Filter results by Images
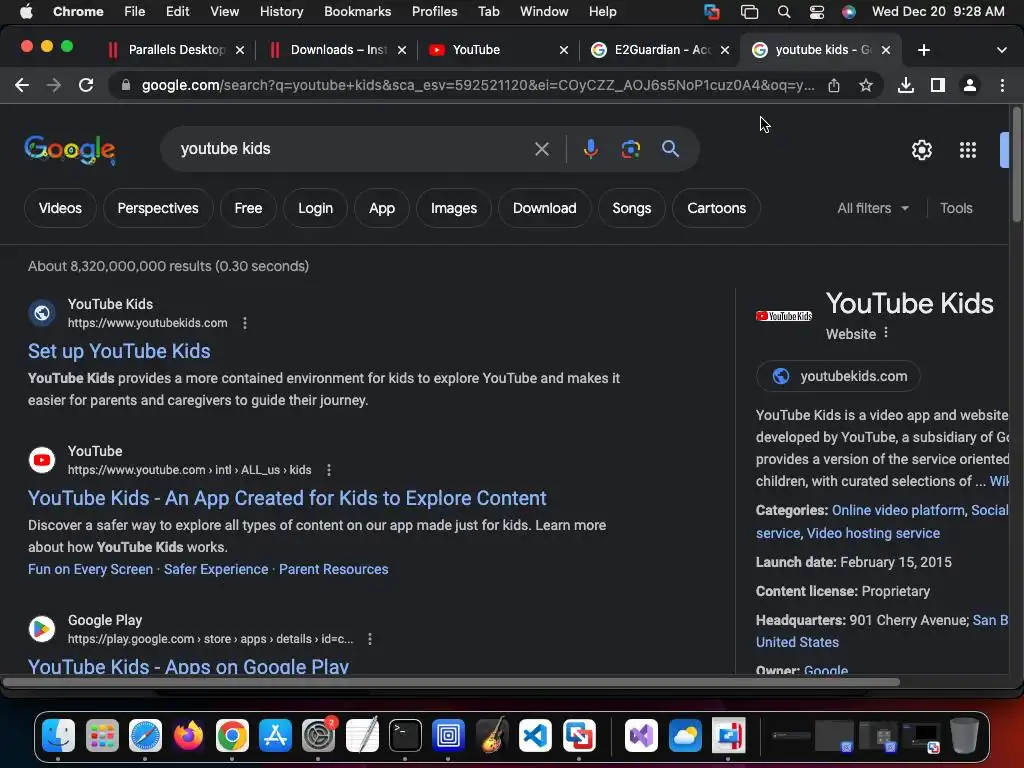This screenshot has width=1024, height=768. 454,208
